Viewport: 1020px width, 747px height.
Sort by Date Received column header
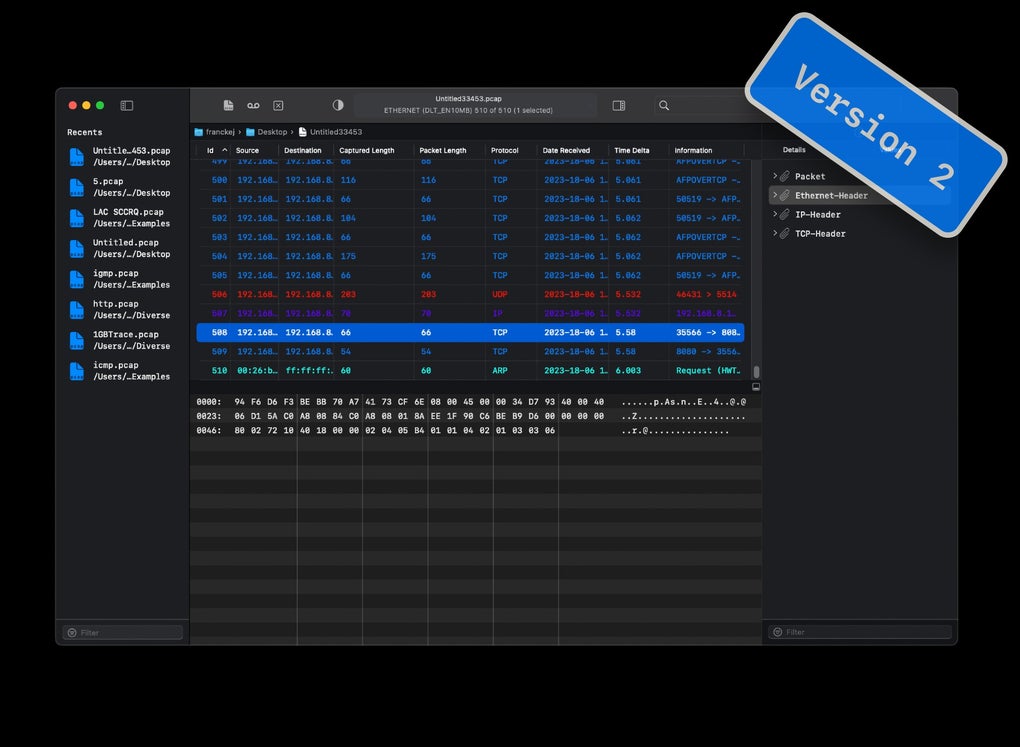[572, 150]
